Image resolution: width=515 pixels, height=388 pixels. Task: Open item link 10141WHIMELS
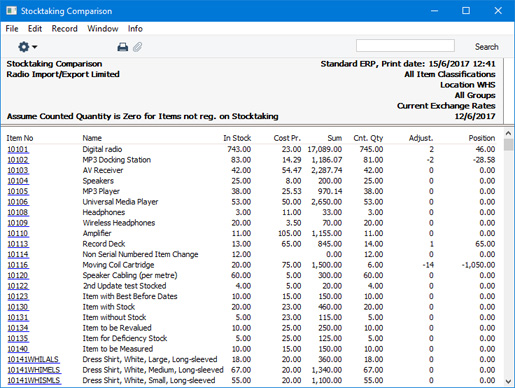click(34, 370)
